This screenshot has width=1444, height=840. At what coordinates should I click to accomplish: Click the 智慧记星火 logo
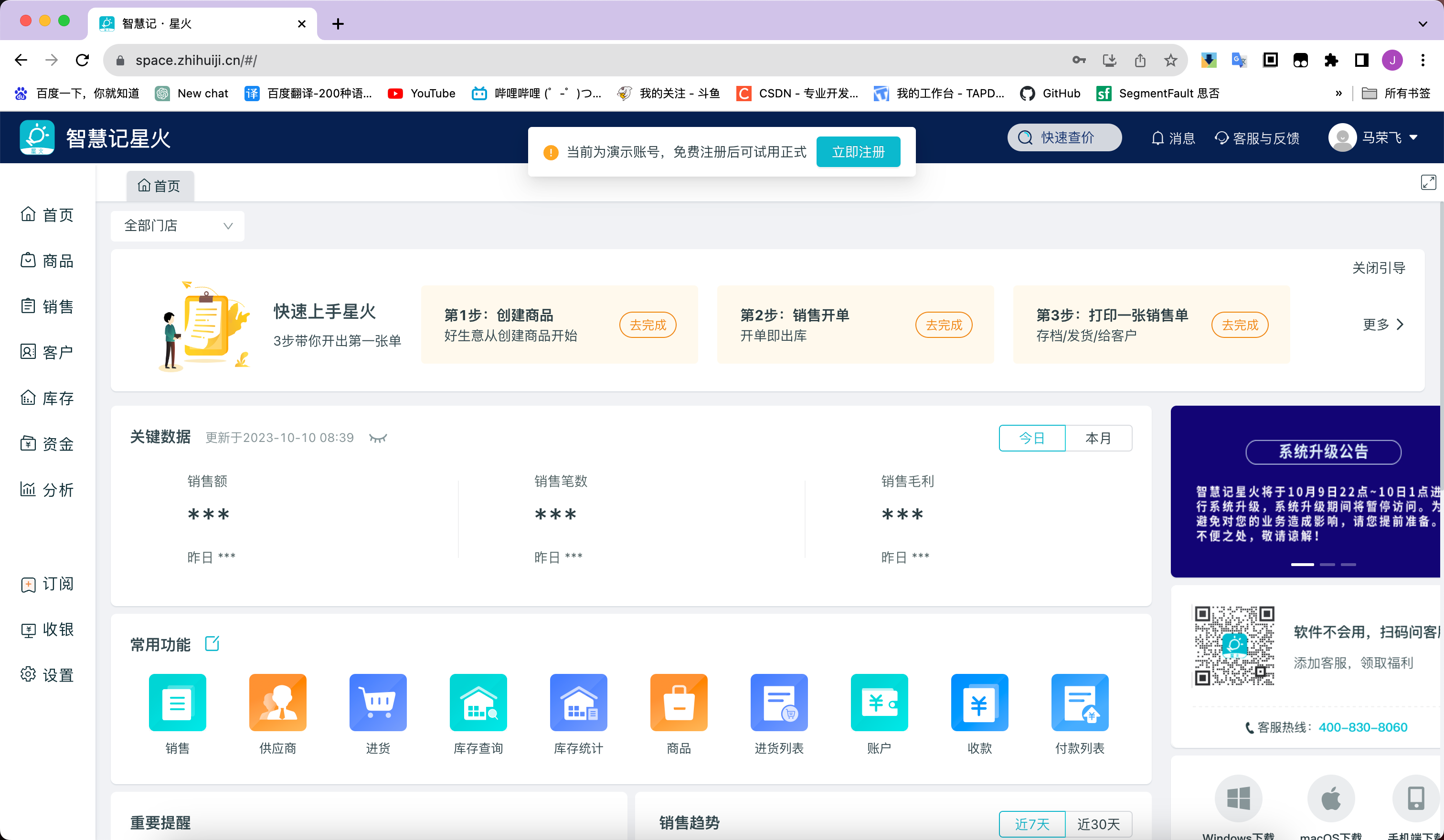(95, 137)
